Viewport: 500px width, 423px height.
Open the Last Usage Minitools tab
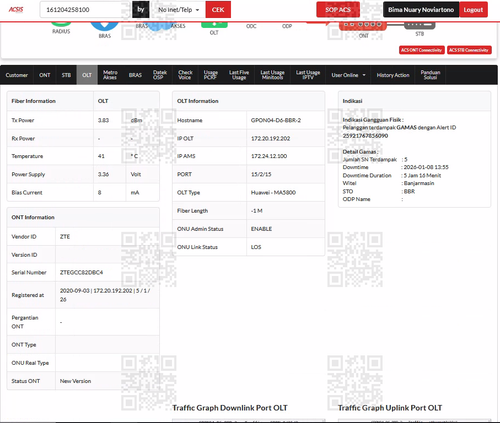(272, 75)
